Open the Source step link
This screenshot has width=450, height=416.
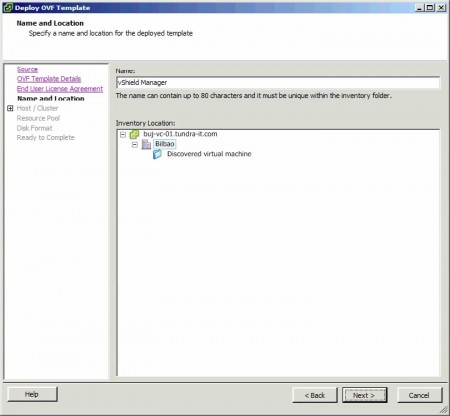click(x=27, y=69)
